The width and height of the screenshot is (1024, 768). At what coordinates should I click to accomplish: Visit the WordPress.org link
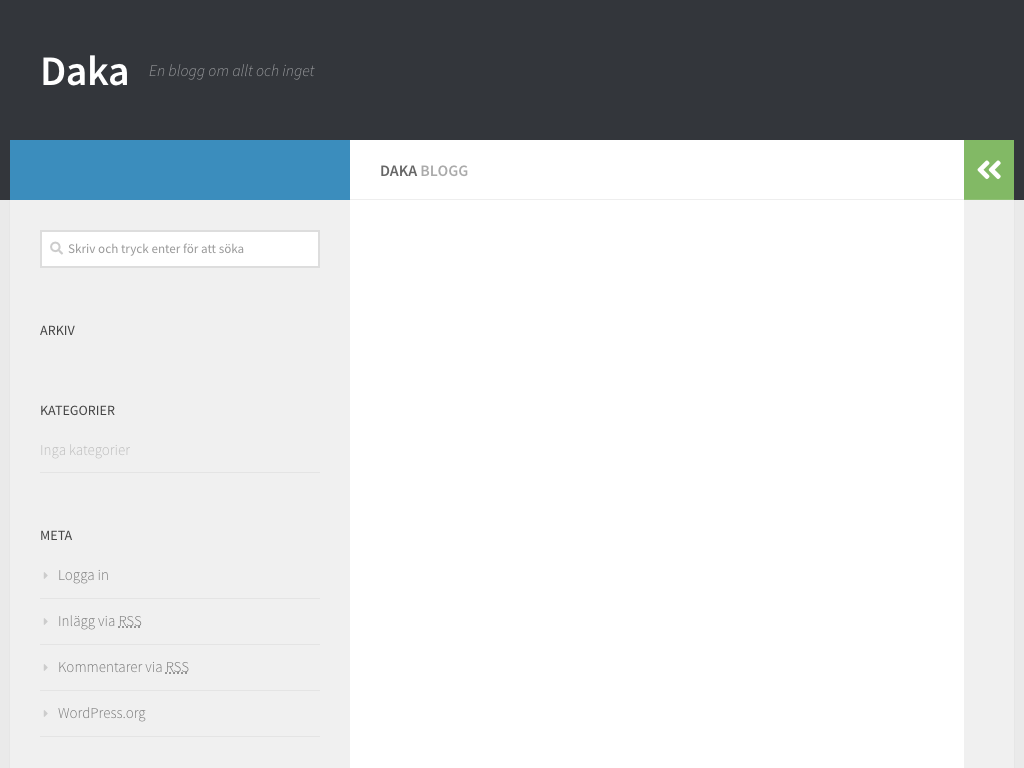[x=101, y=713]
